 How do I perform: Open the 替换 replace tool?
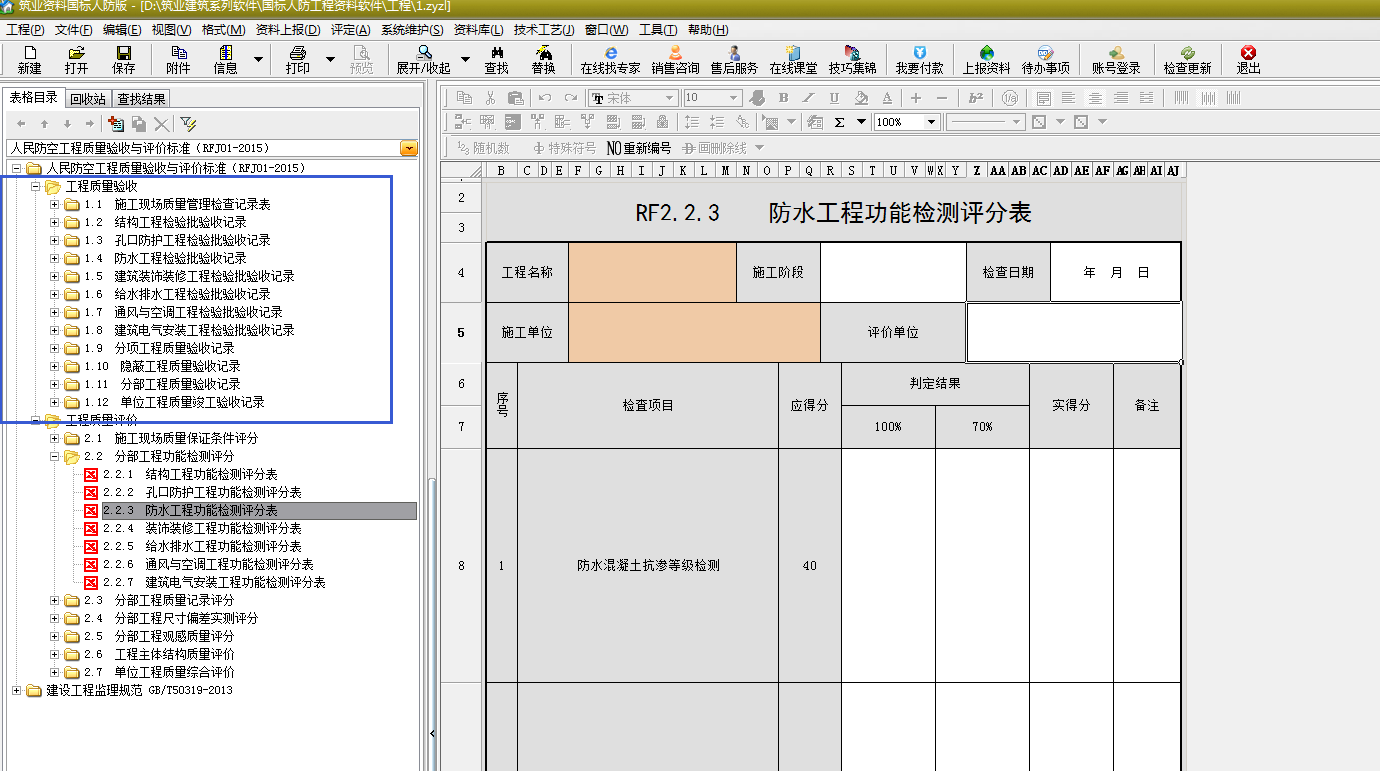[x=543, y=60]
